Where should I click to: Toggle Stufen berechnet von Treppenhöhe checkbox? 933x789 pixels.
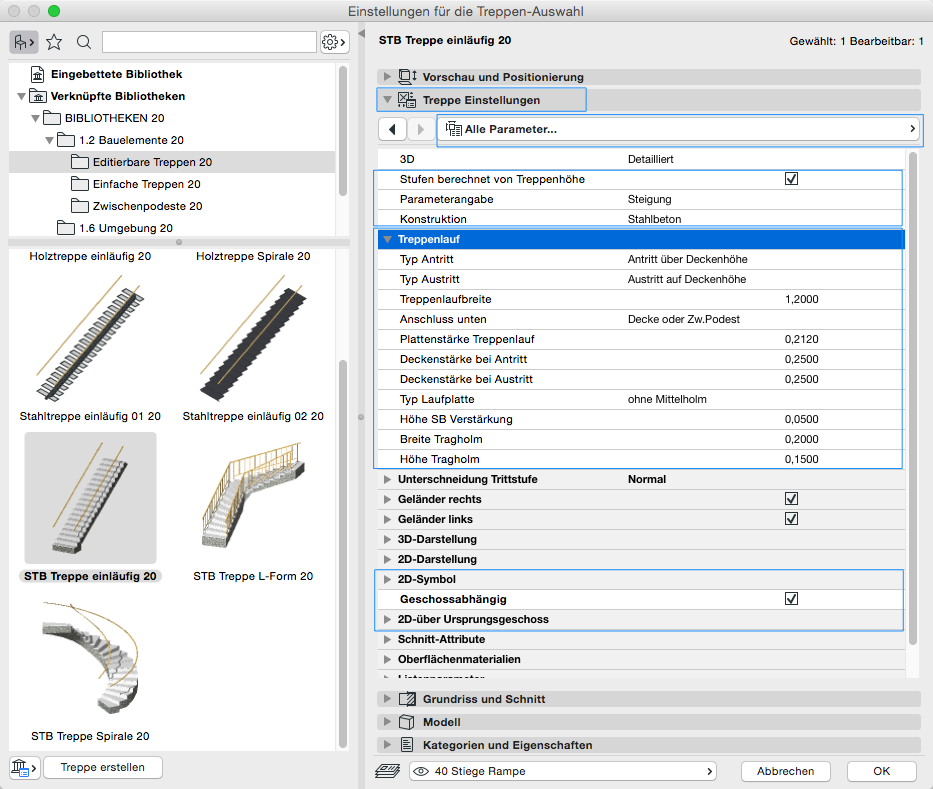[791, 179]
